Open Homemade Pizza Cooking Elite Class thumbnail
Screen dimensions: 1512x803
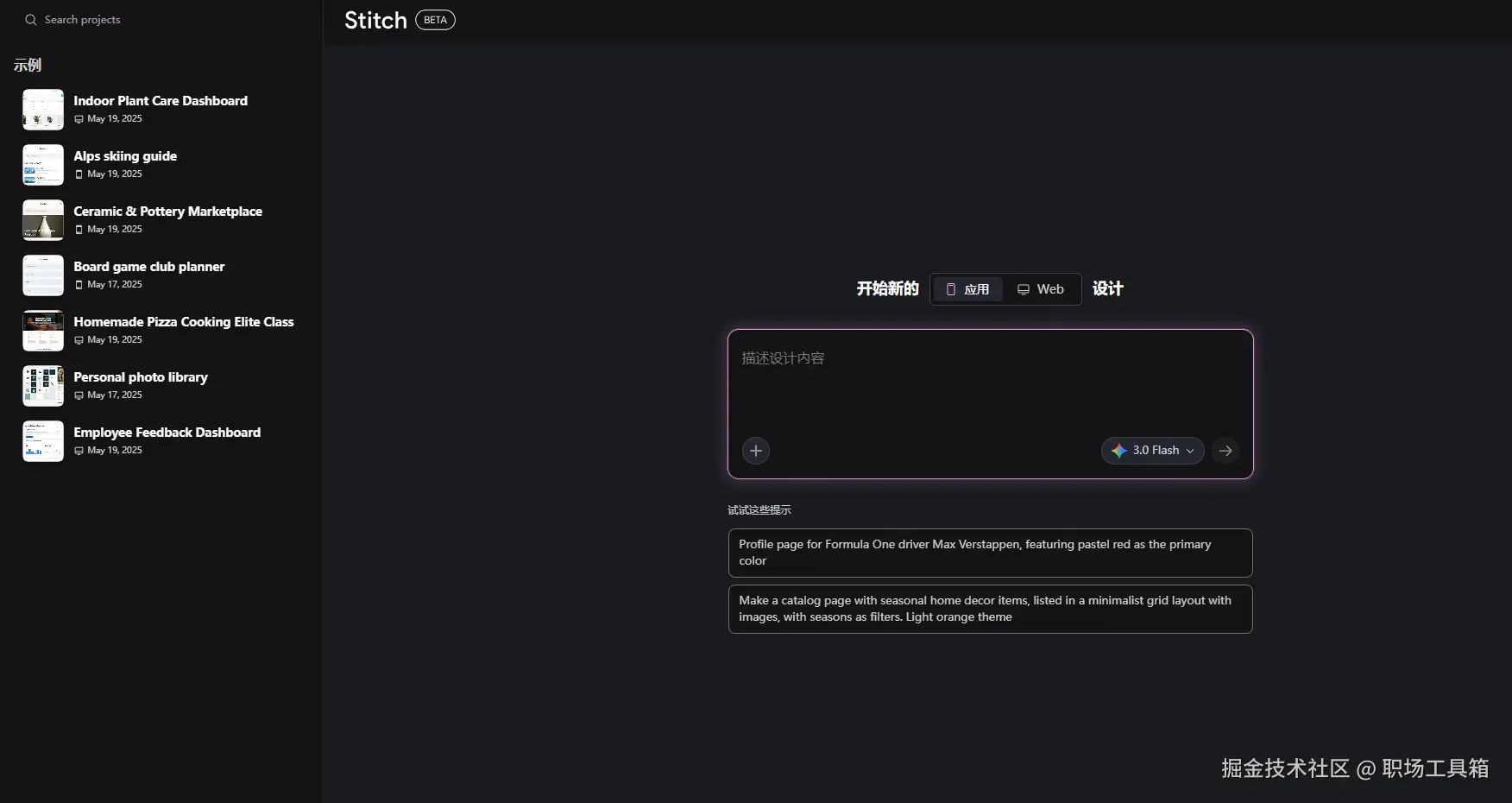pyautogui.click(x=43, y=331)
